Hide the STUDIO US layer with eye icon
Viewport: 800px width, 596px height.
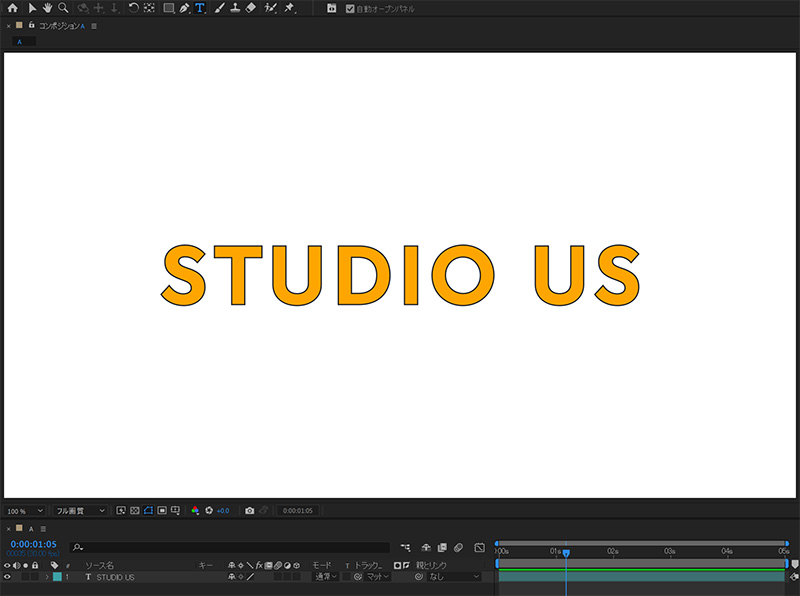point(7,577)
